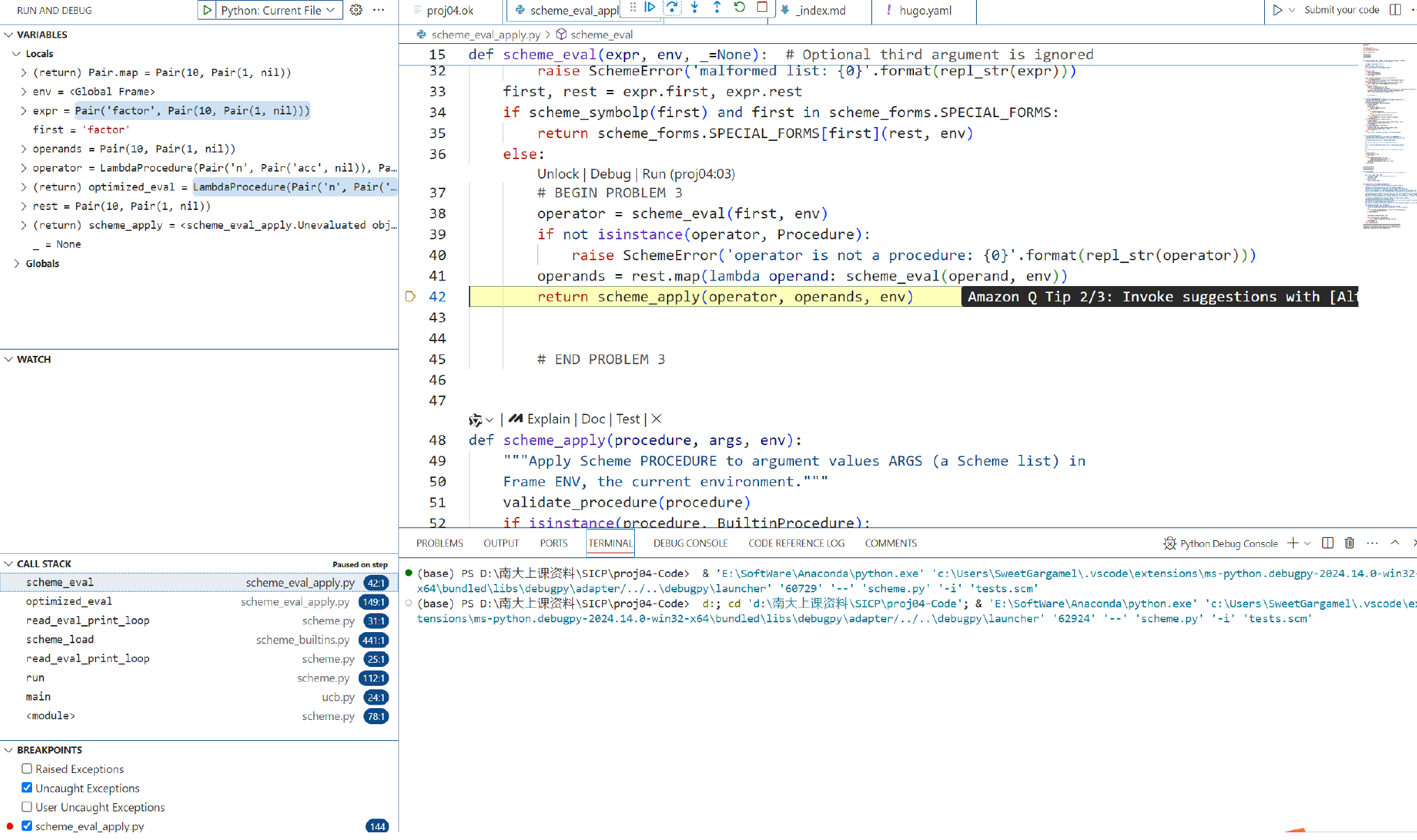Select the optimized_eval call stack frame
Image resolution: width=1417 pixels, height=840 pixels.
69,601
